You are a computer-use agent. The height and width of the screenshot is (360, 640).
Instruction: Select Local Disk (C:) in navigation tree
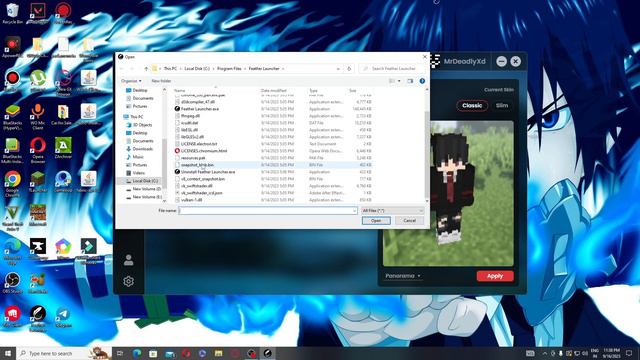point(145,181)
